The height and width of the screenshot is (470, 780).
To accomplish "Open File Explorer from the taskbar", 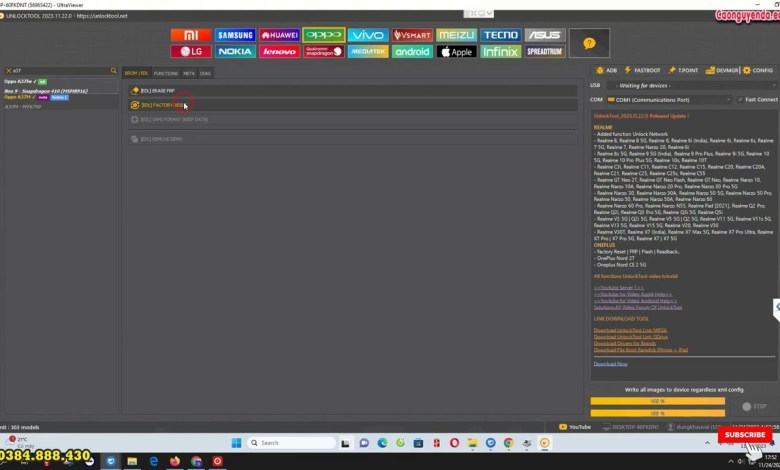I will [x=472, y=443].
